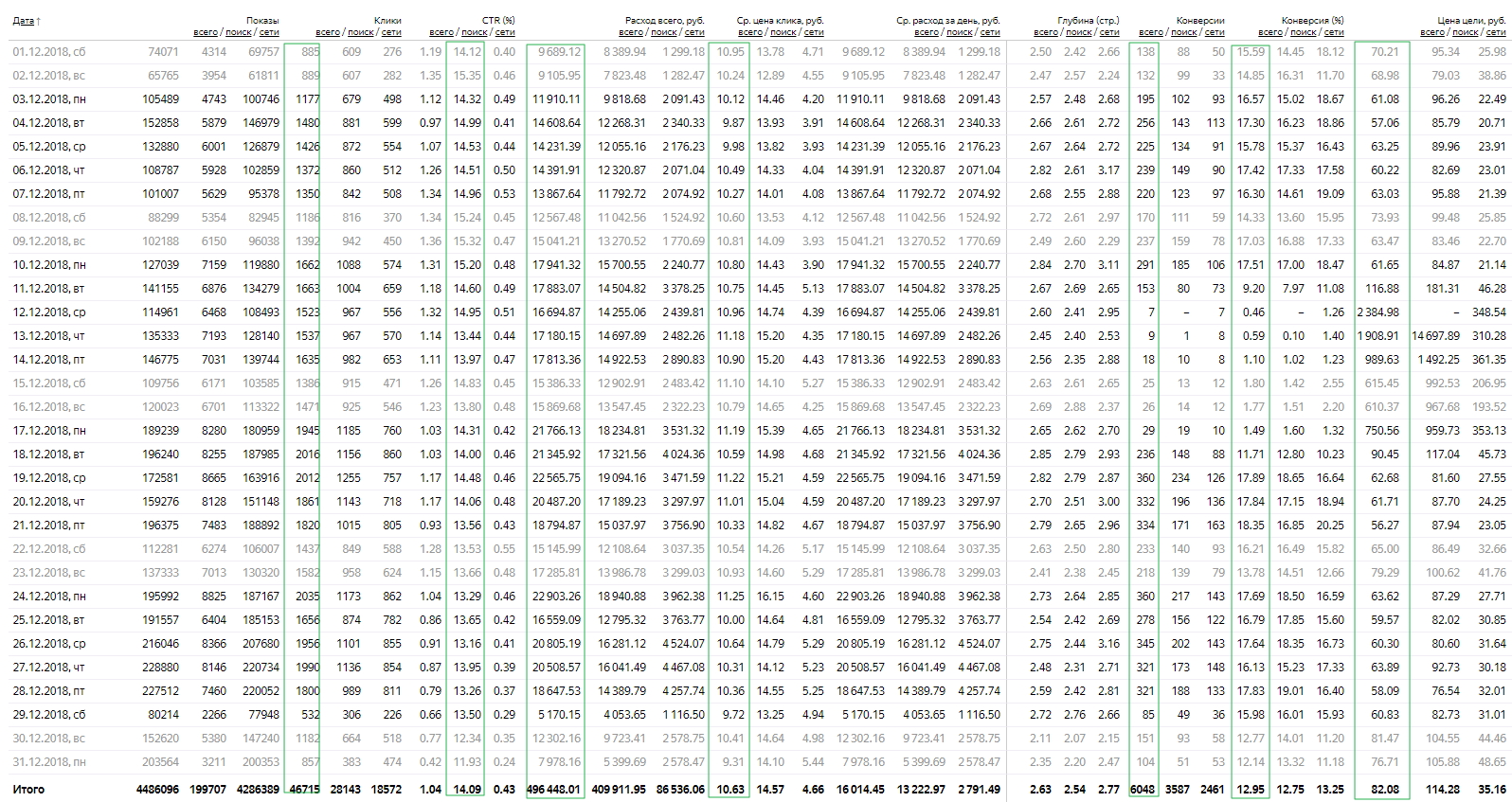Sort by 'сети' under Цена цели, руб.
The height and width of the screenshot is (802, 1512).
[x=1496, y=32]
